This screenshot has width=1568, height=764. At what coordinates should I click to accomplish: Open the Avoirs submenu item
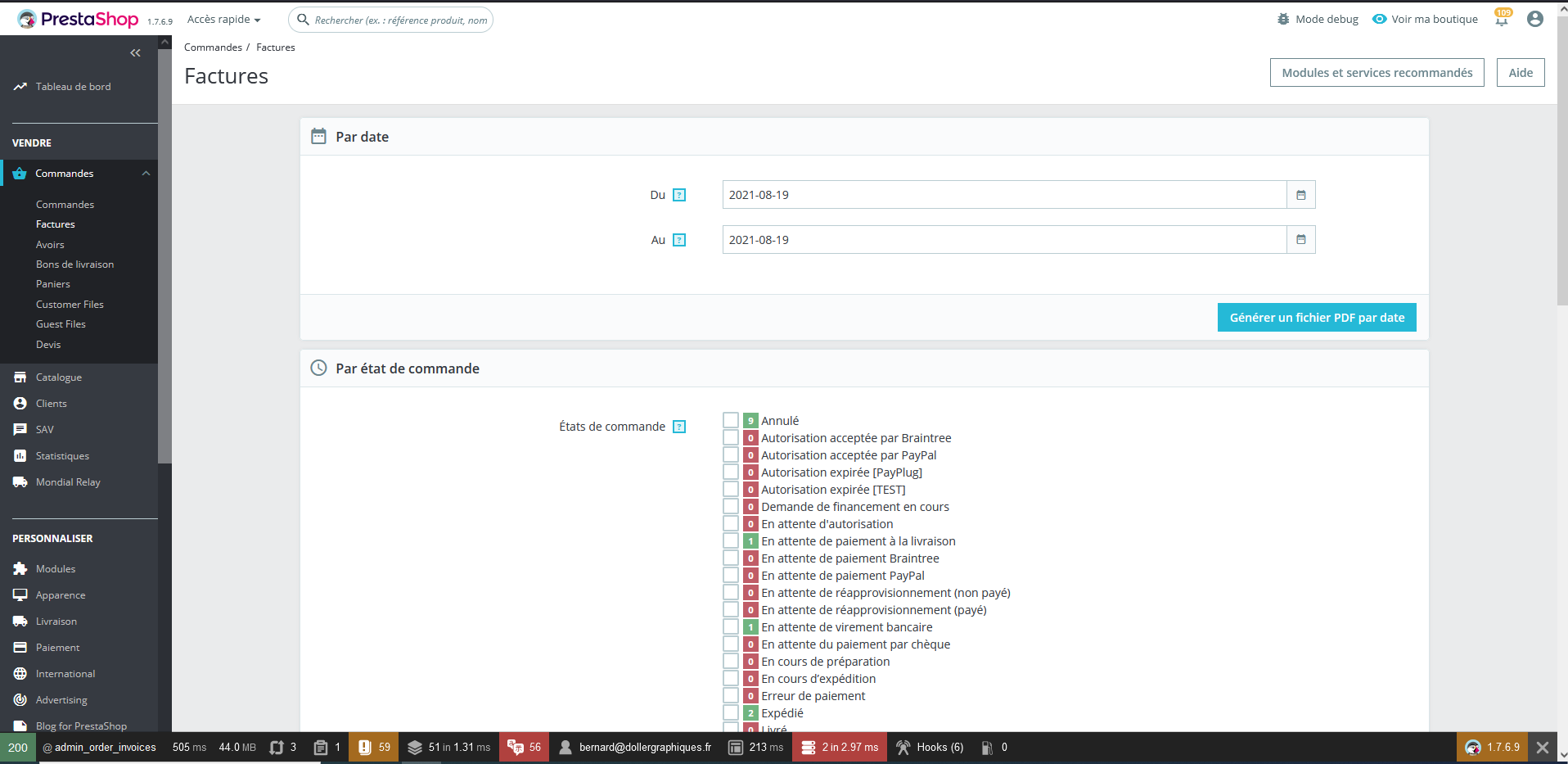click(50, 245)
